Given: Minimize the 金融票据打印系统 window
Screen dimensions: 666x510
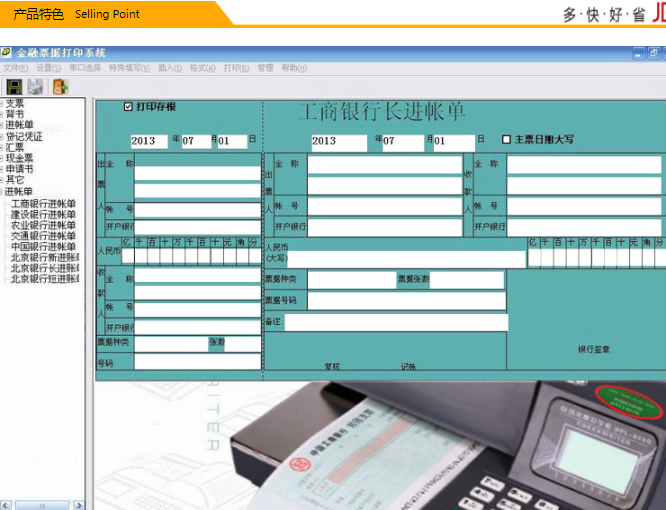Looking at the screenshot, I should click(638, 54).
